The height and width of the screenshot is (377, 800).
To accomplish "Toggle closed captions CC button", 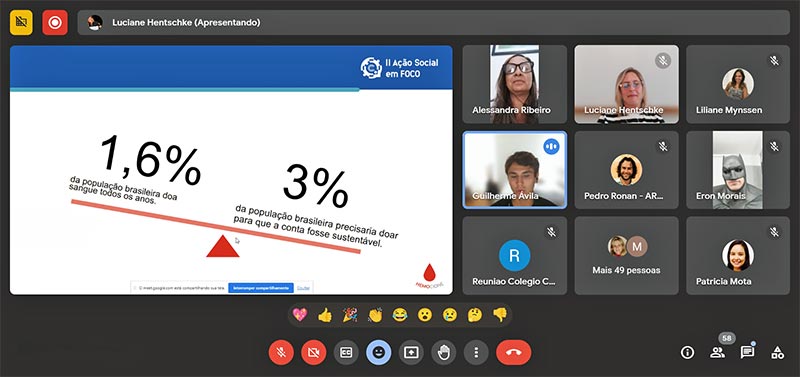I will [x=346, y=353].
